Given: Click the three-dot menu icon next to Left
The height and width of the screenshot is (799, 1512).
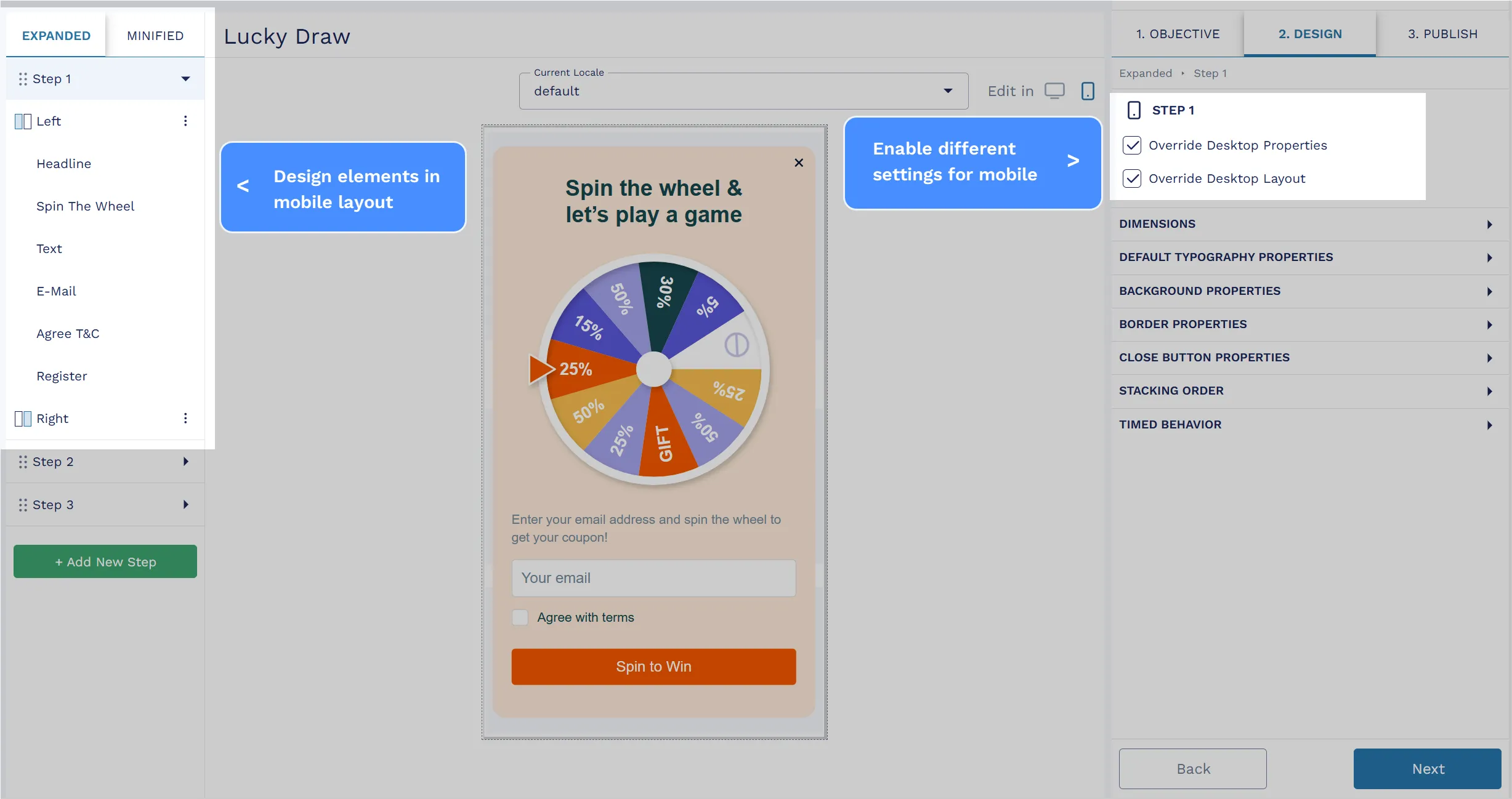Looking at the screenshot, I should point(185,121).
